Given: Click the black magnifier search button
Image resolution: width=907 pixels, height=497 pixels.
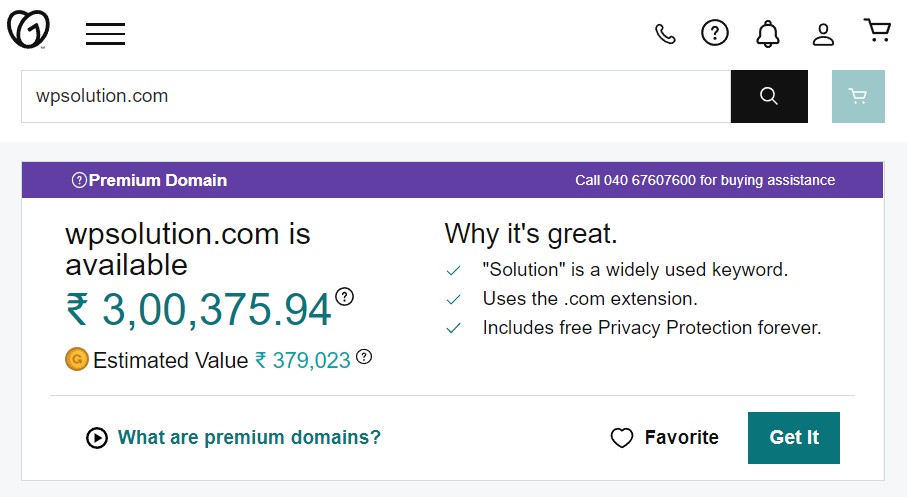Looking at the screenshot, I should [x=769, y=97].
